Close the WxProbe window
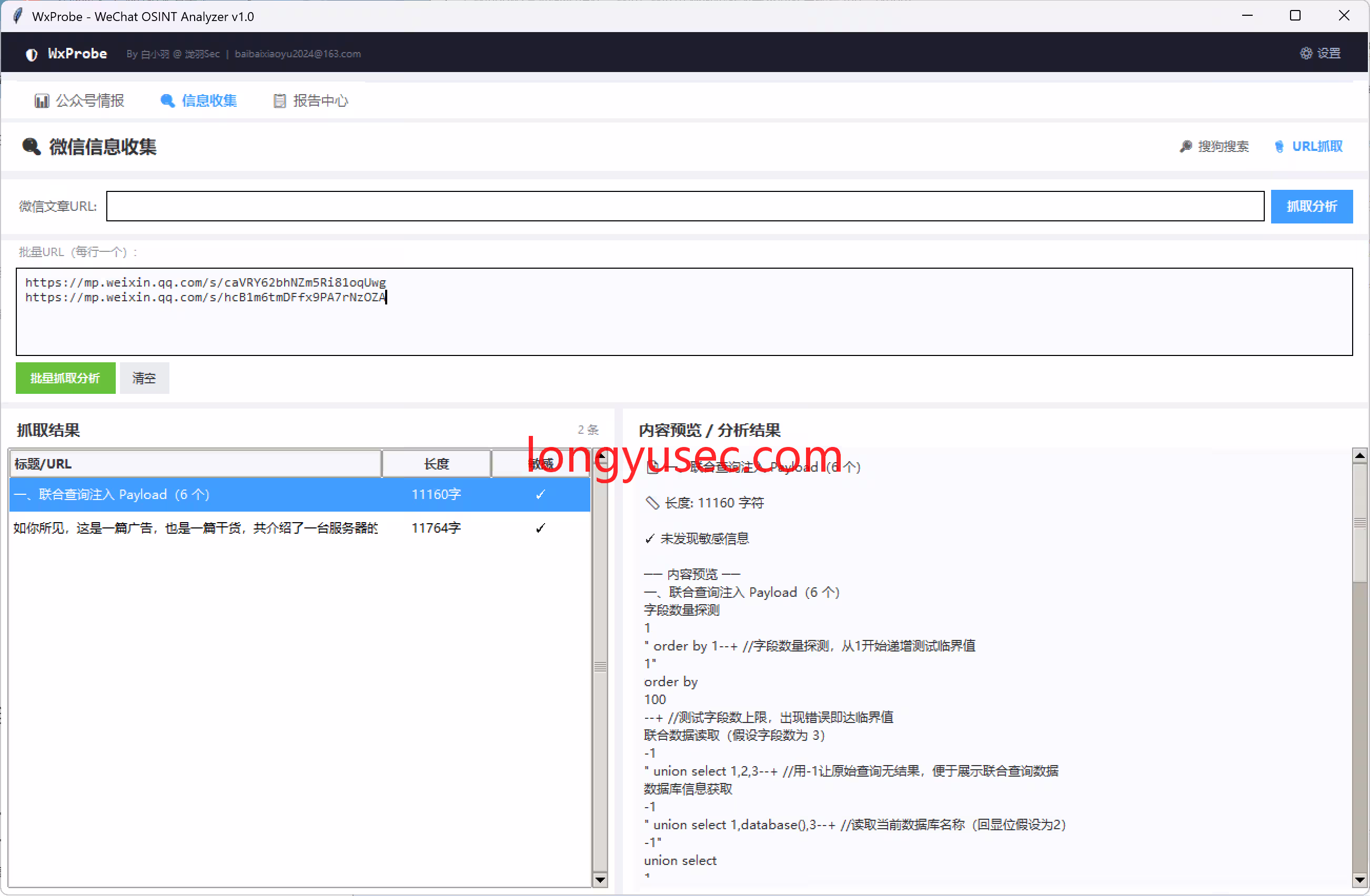This screenshot has height=896, width=1370. click(x=1344, y=16)
